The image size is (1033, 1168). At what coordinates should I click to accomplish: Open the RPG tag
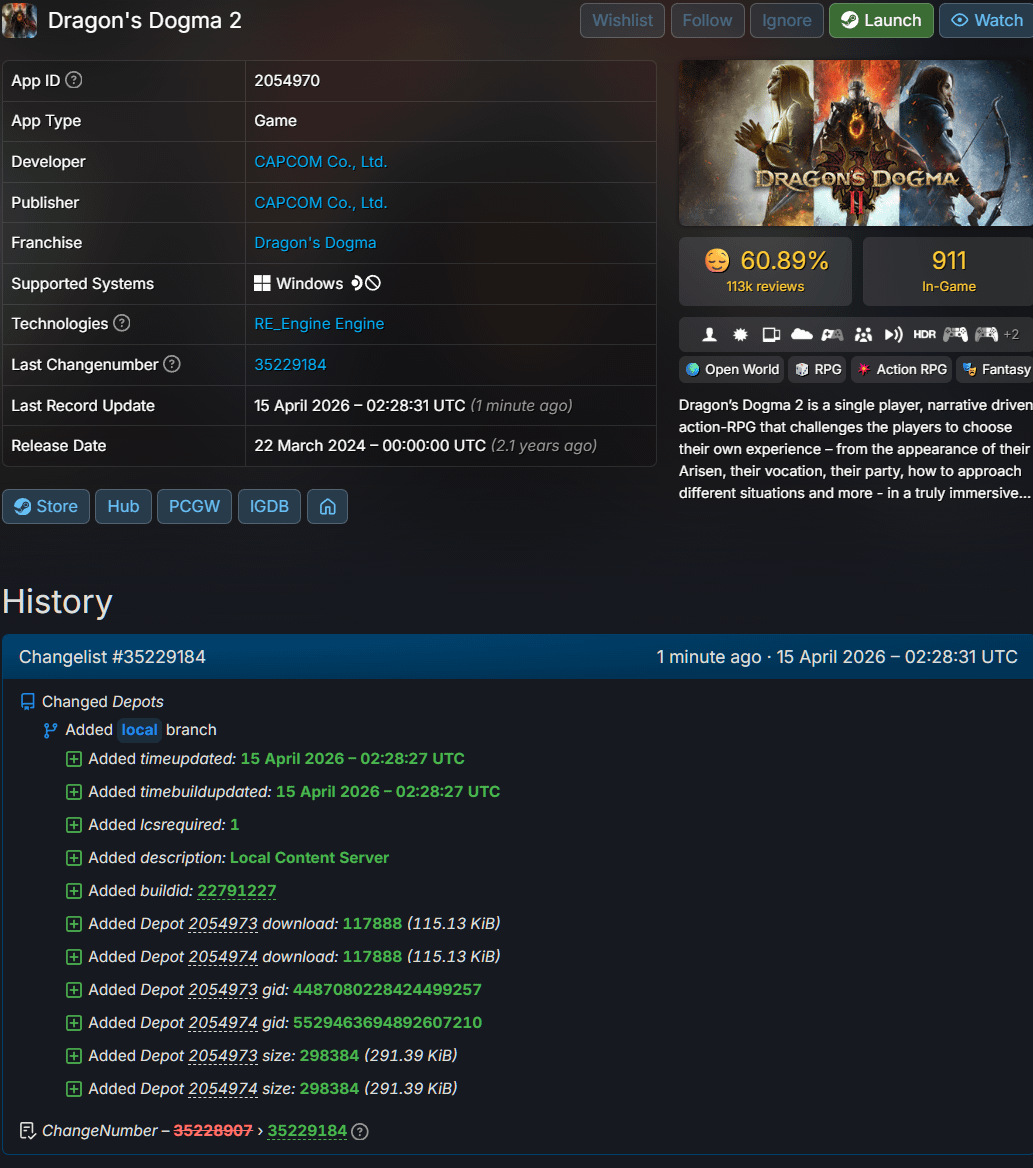pos(817,369)
